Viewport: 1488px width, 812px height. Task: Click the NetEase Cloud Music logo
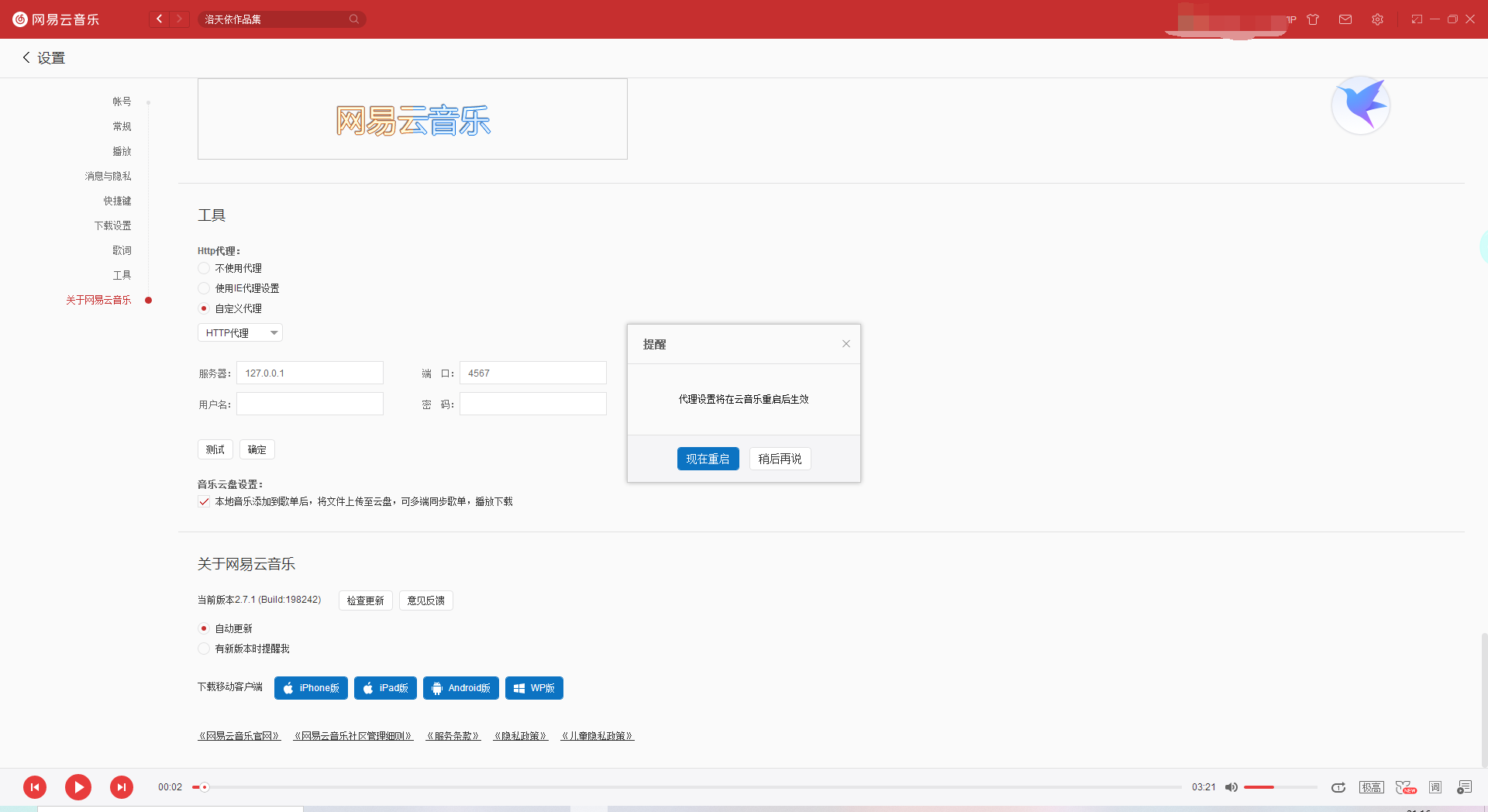coord(56,19)
